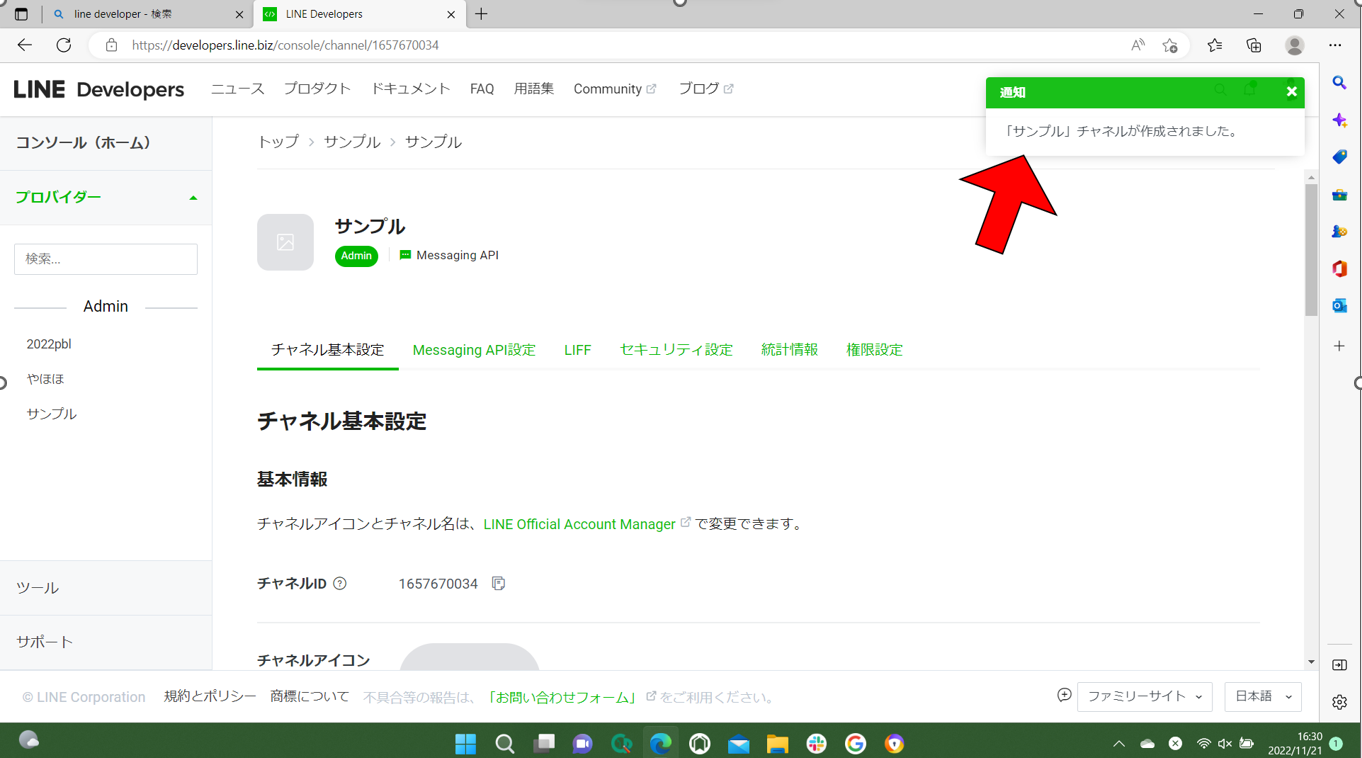
Task: Switch to the 統計情報 tab
Action: [789, 350]
